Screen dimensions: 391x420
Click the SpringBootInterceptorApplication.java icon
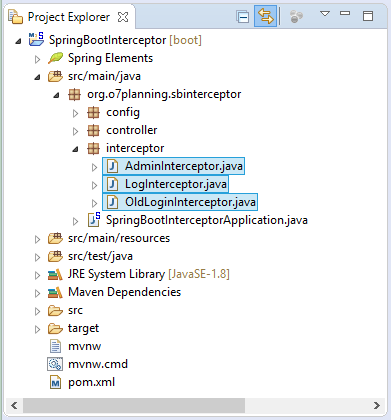pyautogui.click(x=94, y=220)
